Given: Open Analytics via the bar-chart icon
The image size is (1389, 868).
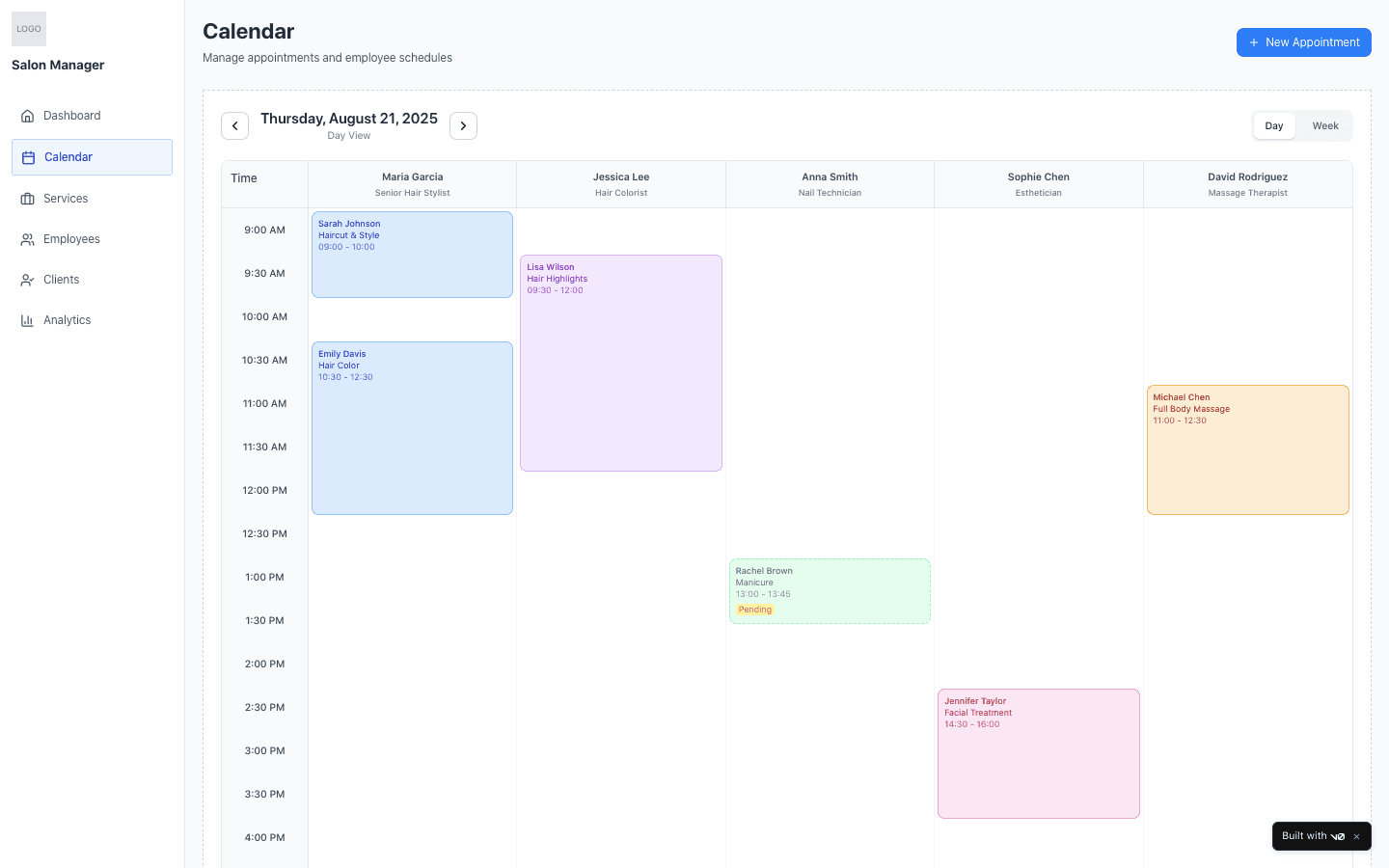Looking at the screenshot, I should pos(28,319).
